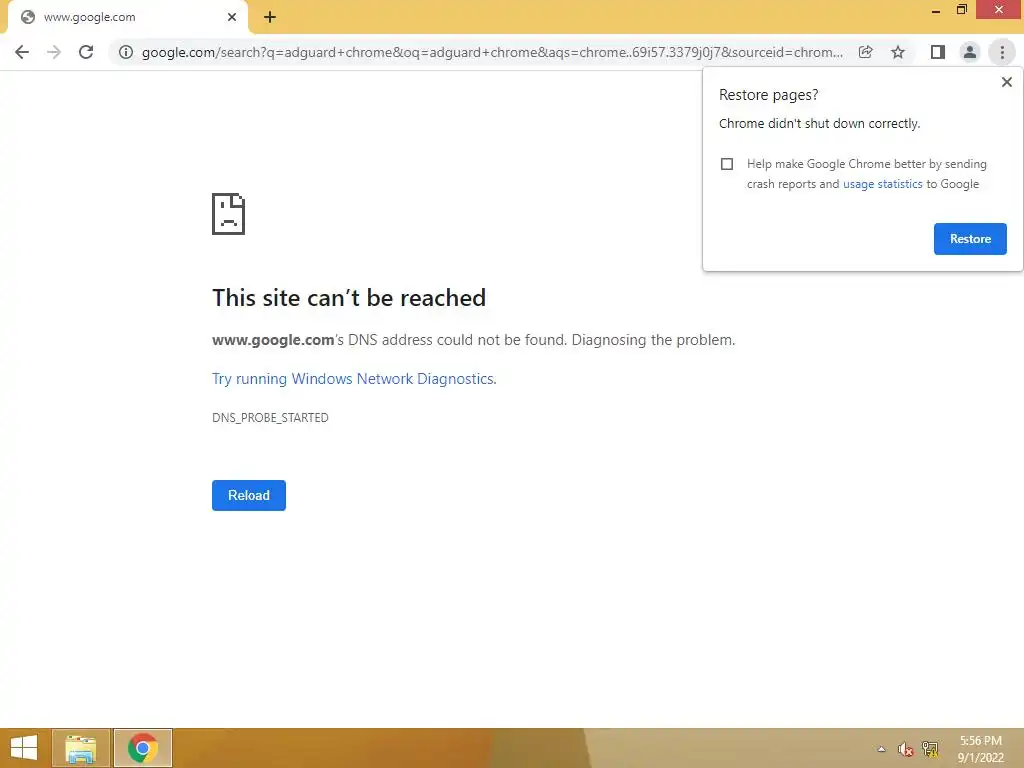1024x768 pixels.
Task: Select the DNS_PROBE_STARTED error text
Action: pyautogui.click(x=270, y=418)
